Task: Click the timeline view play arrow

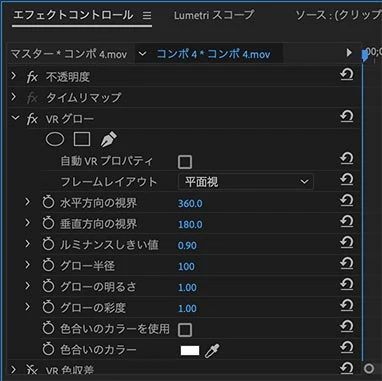Action: 349,53
